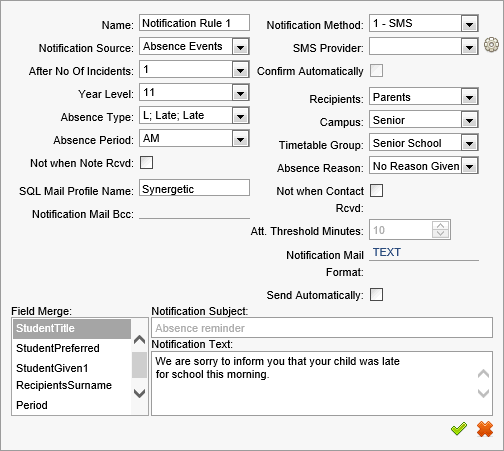This screenshot has width=504, height=451.
Task: Select StudentPreferred merge field
Action: pos(72,348)
